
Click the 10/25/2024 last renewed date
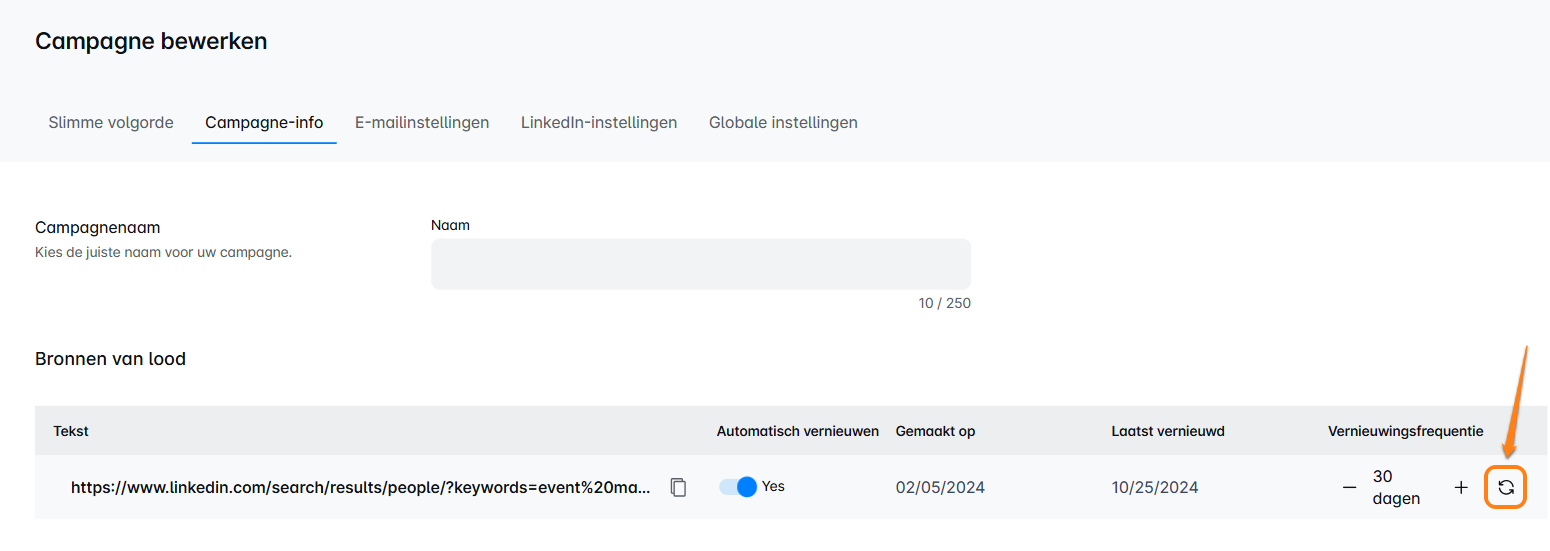point(1155,488)
